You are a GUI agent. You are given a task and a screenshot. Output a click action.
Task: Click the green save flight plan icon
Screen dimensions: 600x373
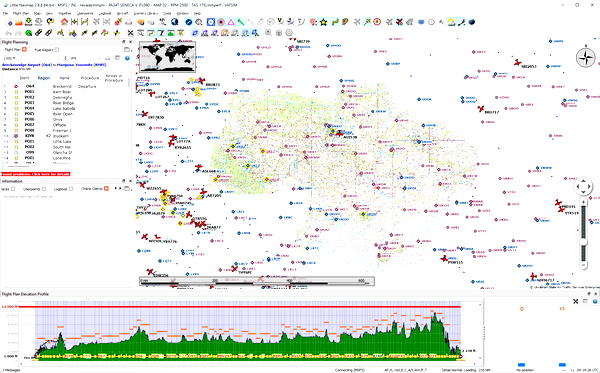[28, 22]
